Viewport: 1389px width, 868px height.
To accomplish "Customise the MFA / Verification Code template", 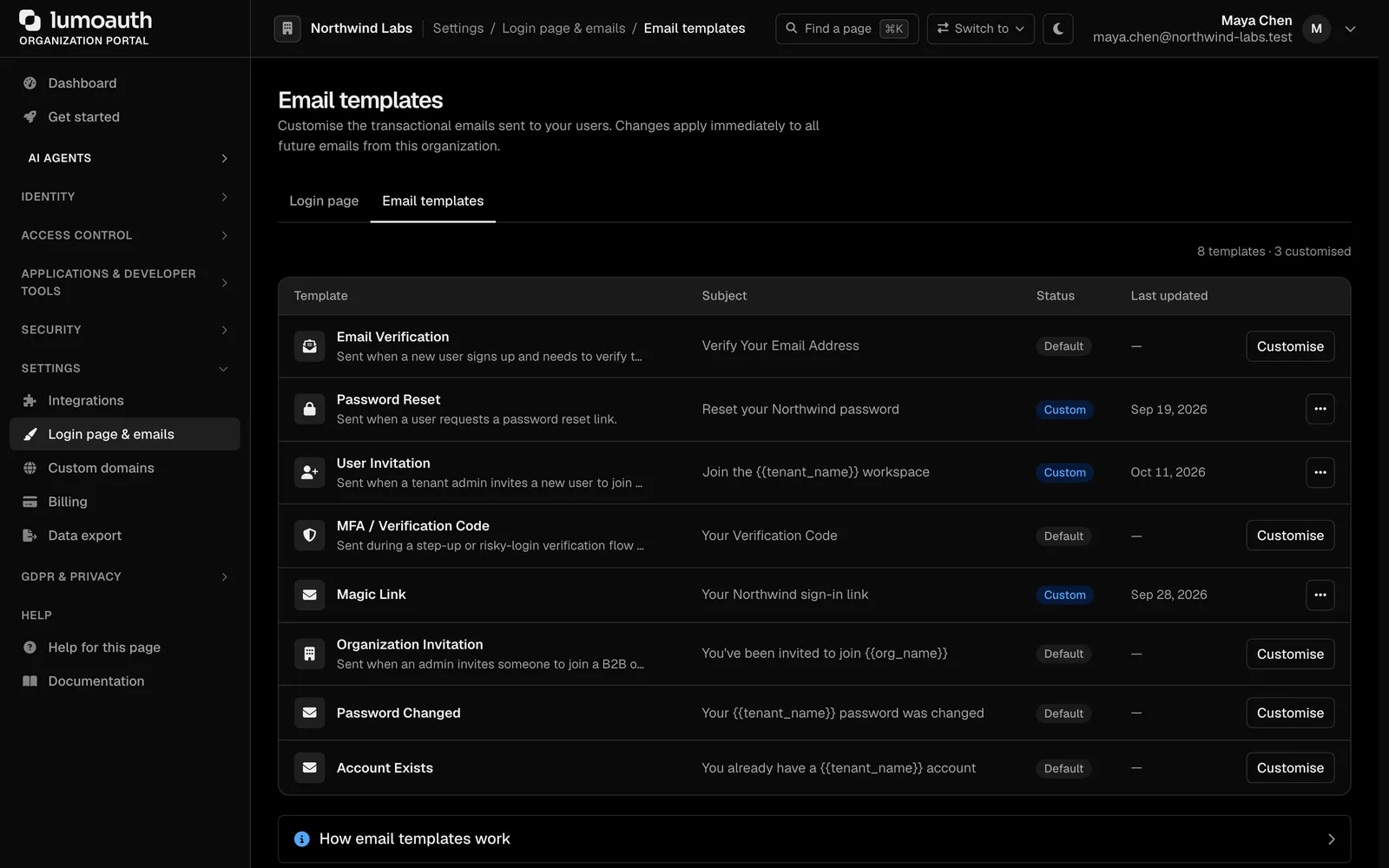I will click(1290, 536).
